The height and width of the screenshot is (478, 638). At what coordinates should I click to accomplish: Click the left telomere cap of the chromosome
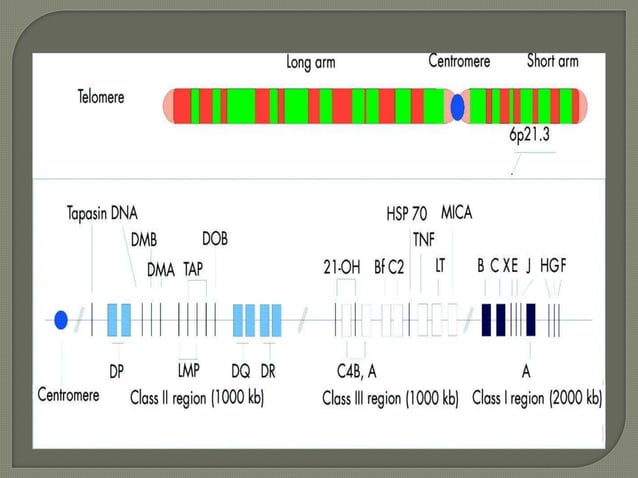point(168,106)
